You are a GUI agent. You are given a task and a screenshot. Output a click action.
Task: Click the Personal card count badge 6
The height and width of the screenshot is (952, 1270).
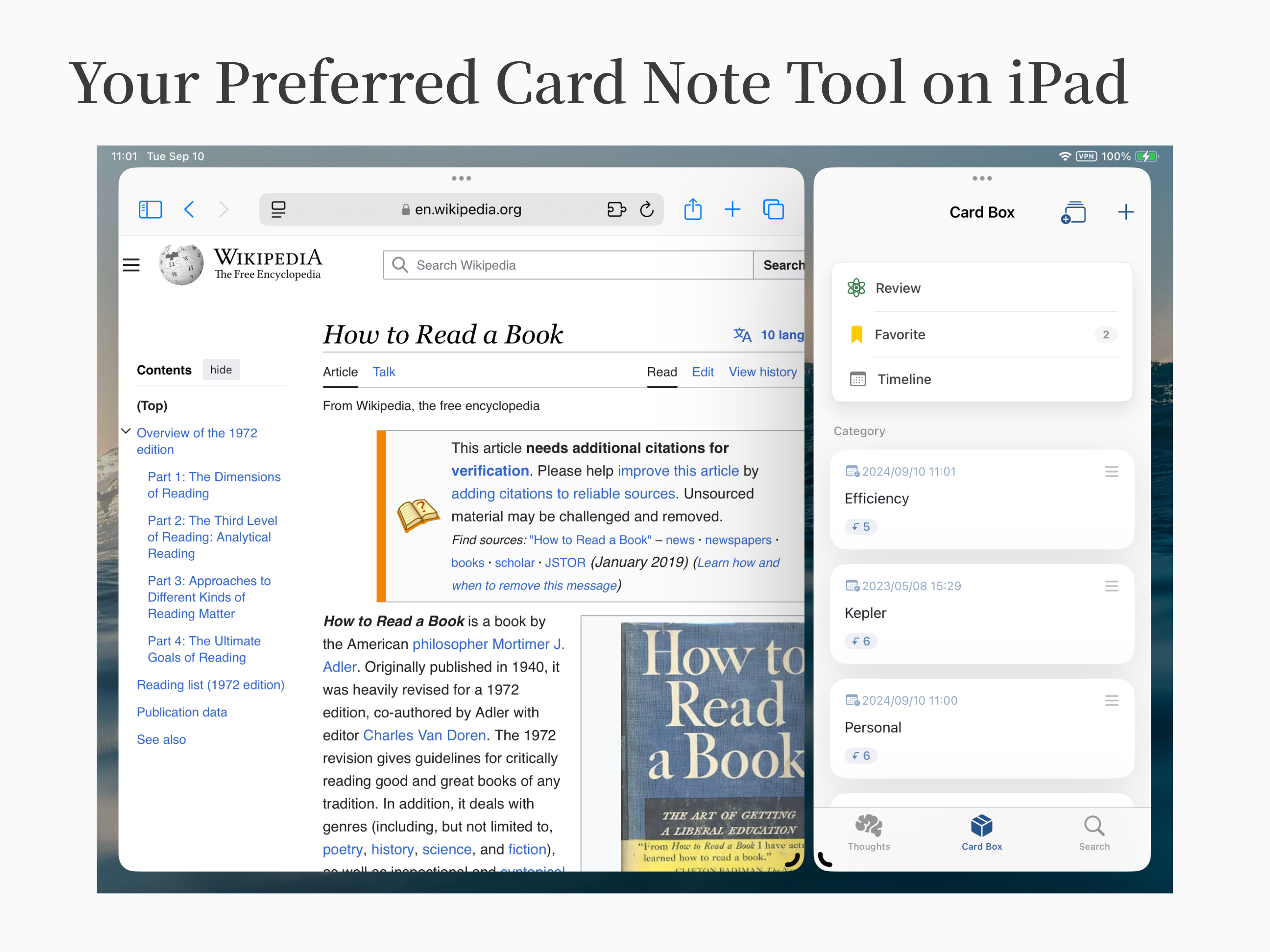[x=860, y=756]
